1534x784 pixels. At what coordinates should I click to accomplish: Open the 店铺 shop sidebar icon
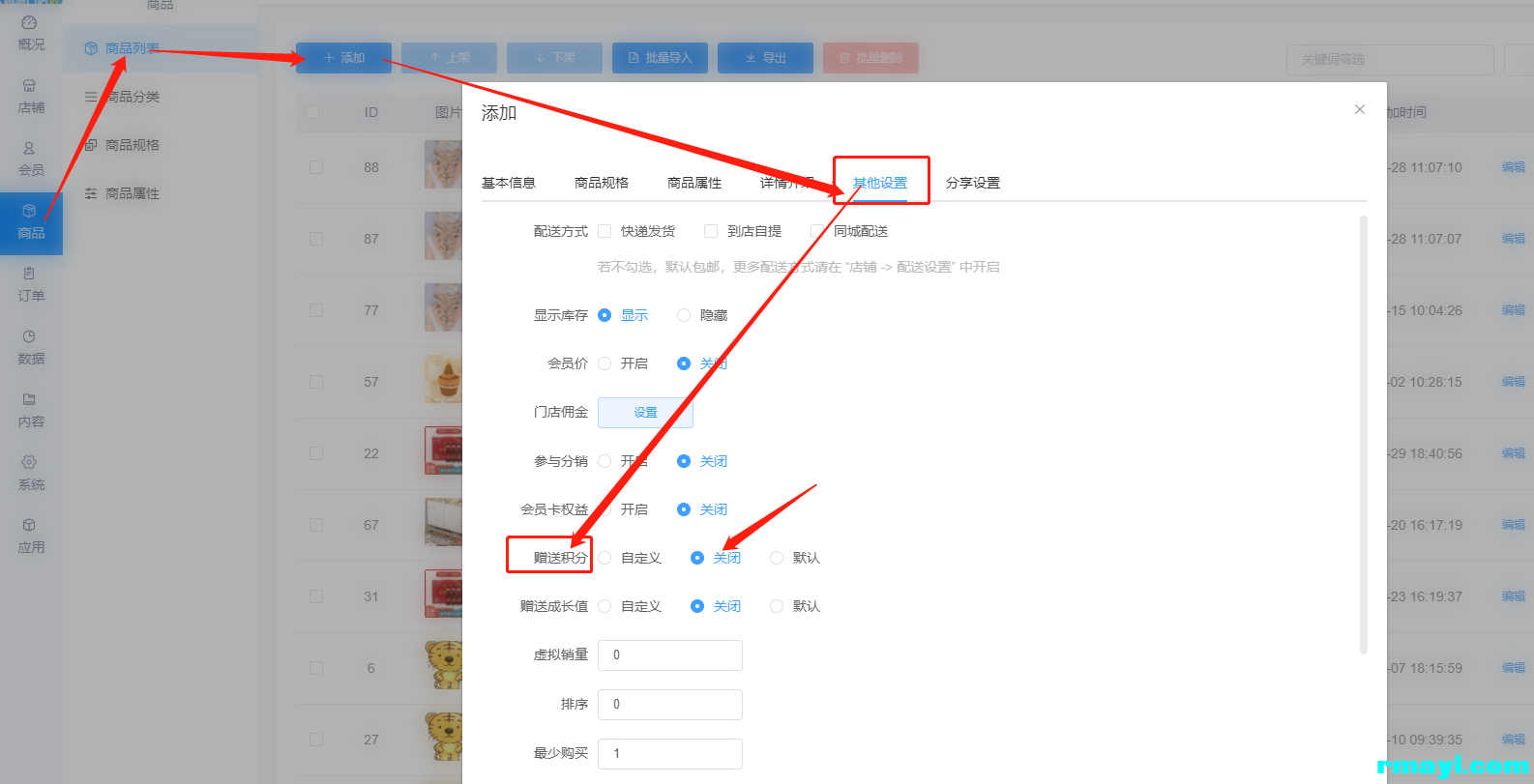click(31, 97)
